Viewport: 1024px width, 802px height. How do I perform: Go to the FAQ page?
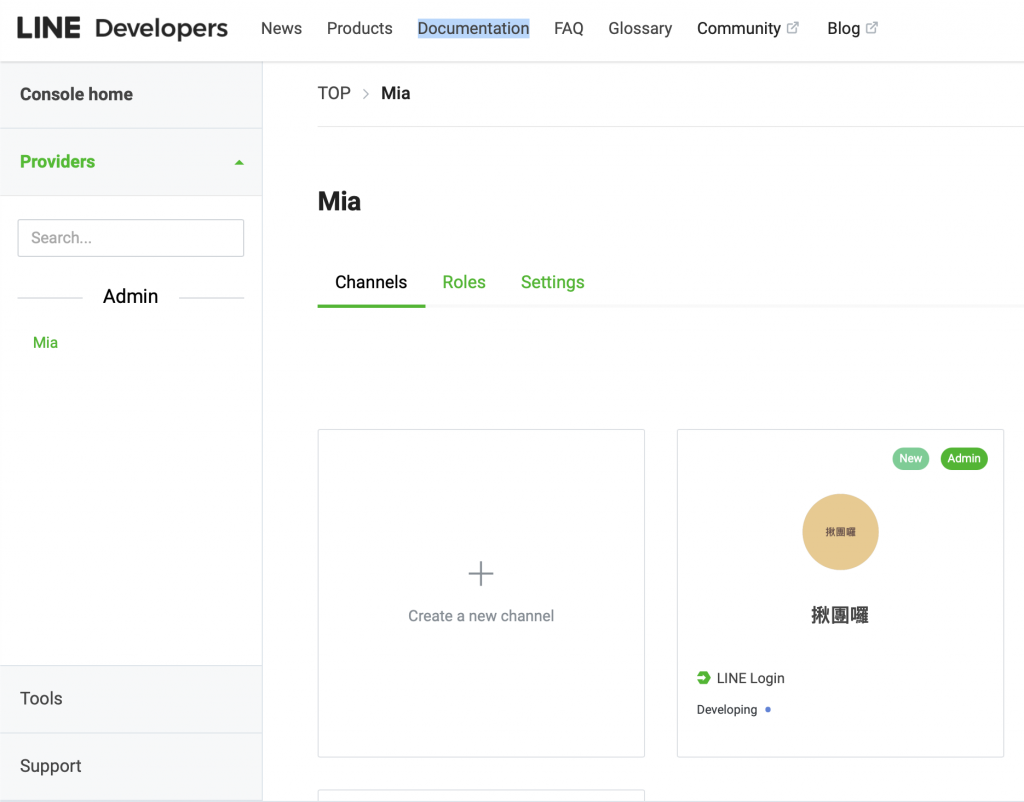(569, 28)
